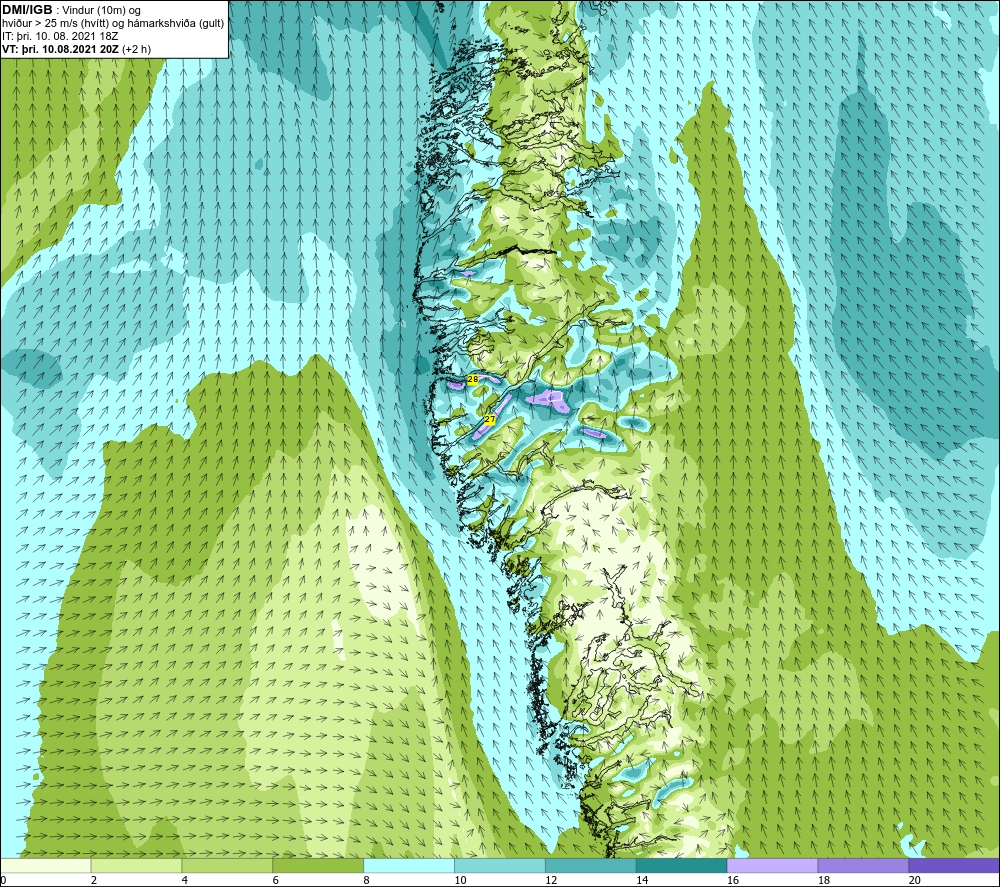Click the scale label "4"
Viewport: 1000px width, 887px height.
[x=184, y=880]
